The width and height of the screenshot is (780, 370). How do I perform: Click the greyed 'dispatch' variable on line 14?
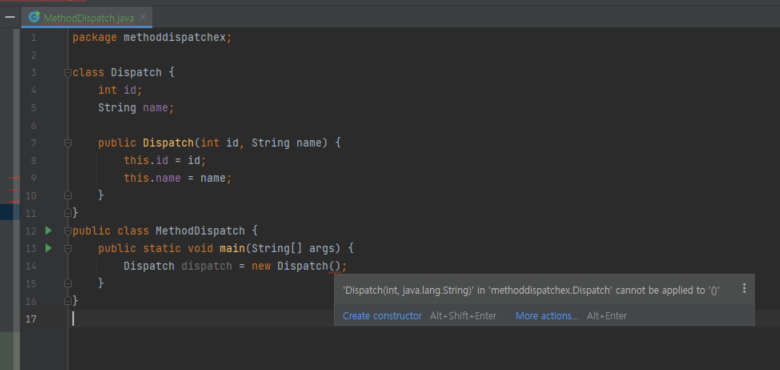point(206,266)
